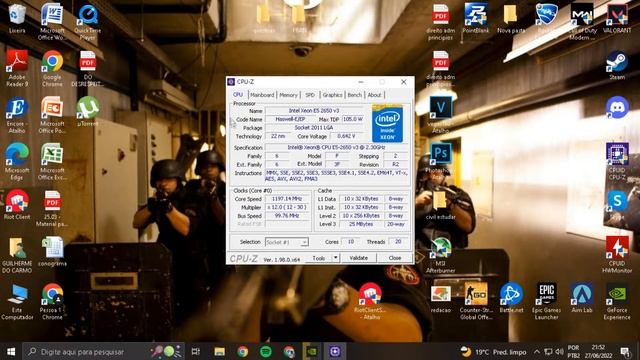Launch Call of Duty Modern Warfare shortcut
Viewport: 640px width, 360px height.
(582, 22)
